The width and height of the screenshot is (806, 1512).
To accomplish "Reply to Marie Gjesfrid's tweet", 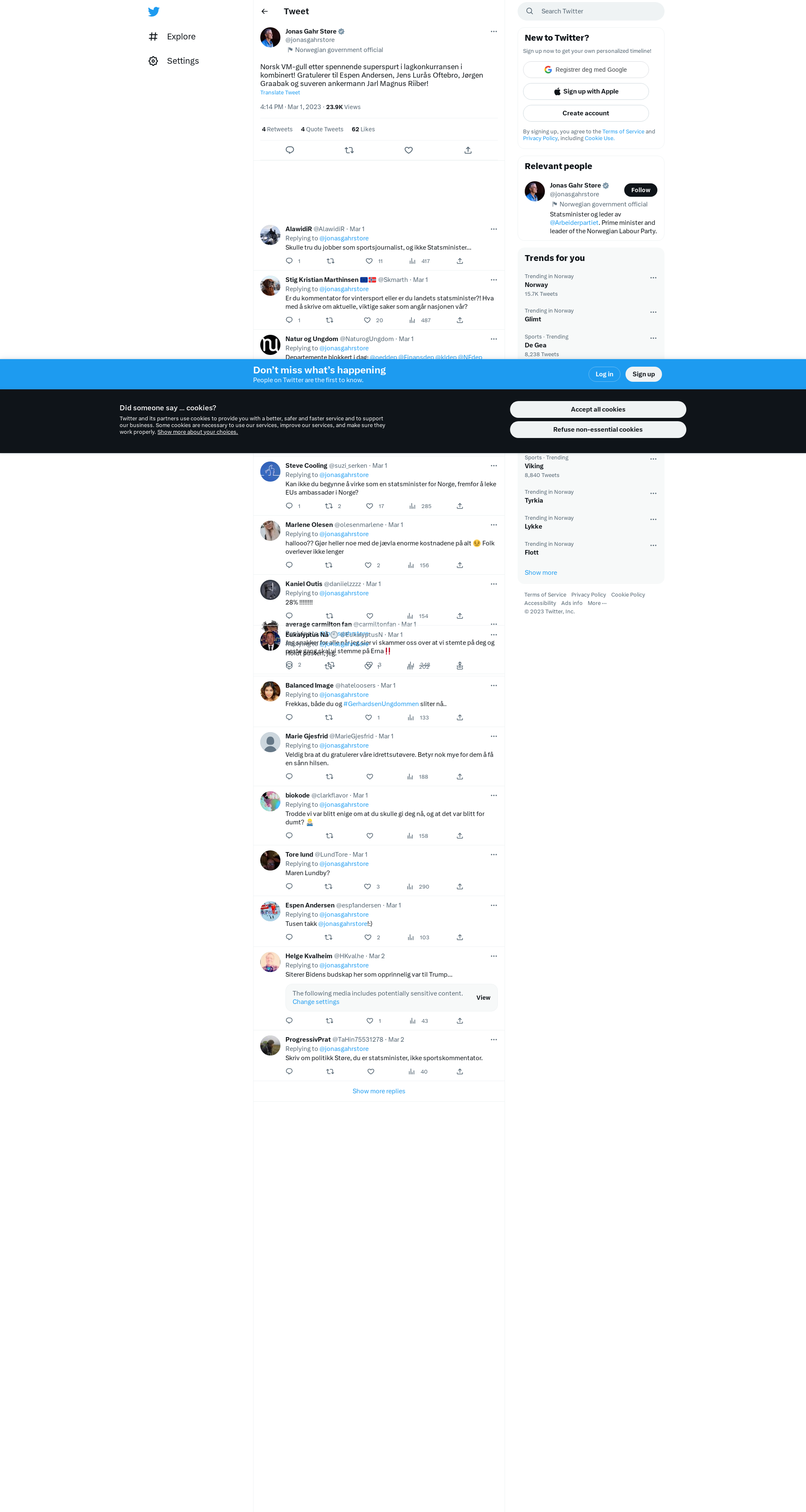I will pos(289,777).
